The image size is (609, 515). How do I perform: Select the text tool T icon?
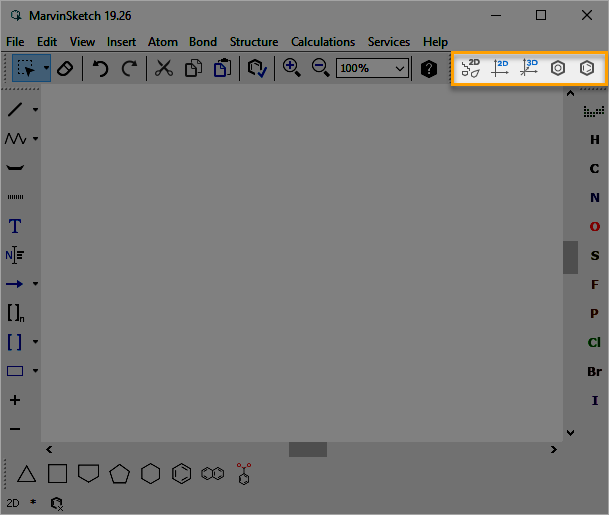[15, 227]
